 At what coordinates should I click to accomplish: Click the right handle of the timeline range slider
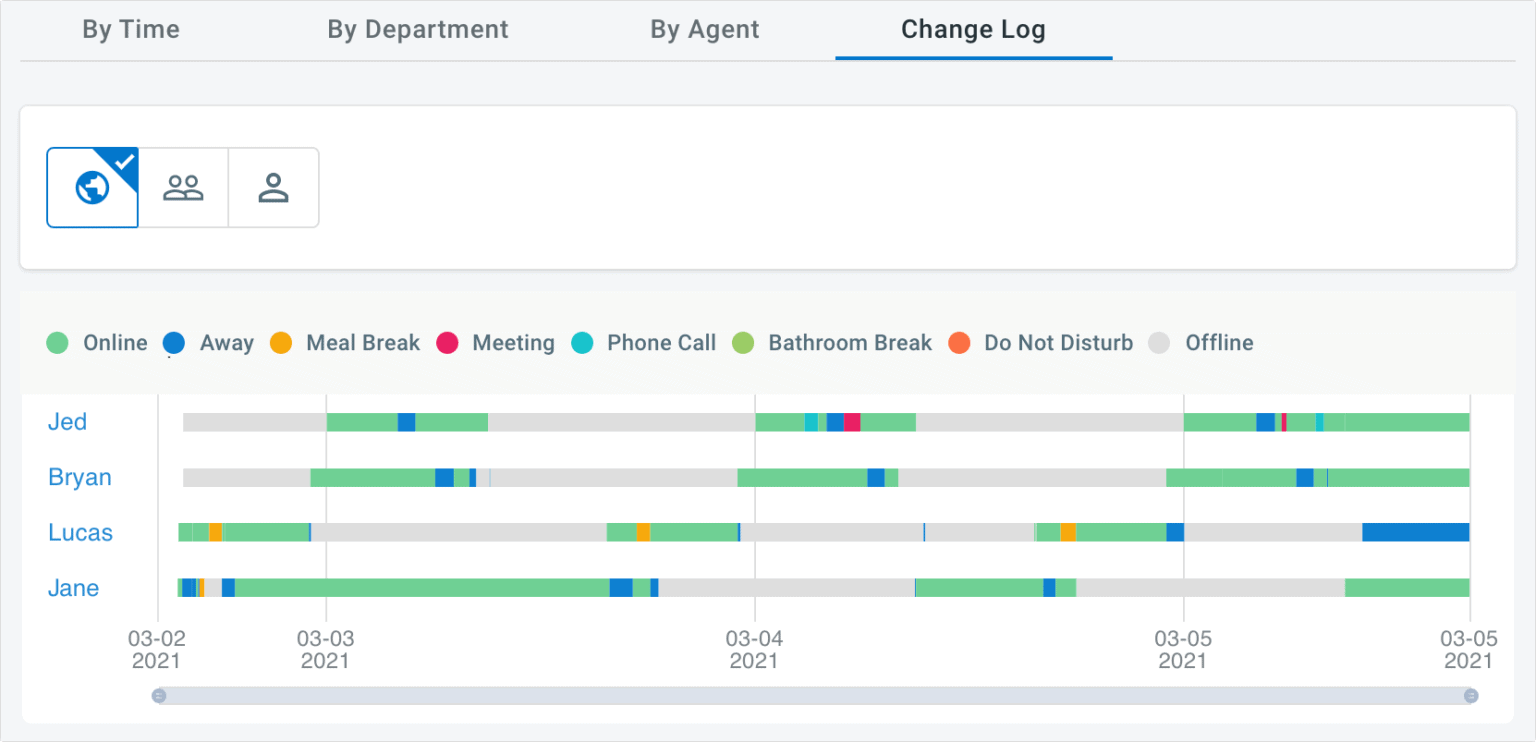click(1470, 696)
